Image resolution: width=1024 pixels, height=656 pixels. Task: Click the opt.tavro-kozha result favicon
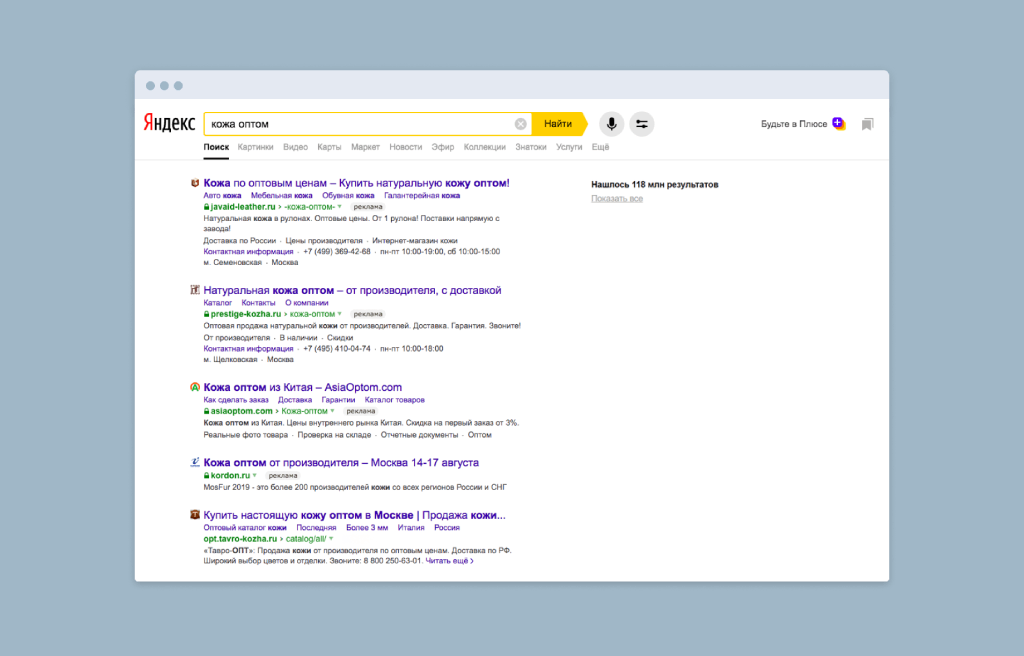point(195,515)
